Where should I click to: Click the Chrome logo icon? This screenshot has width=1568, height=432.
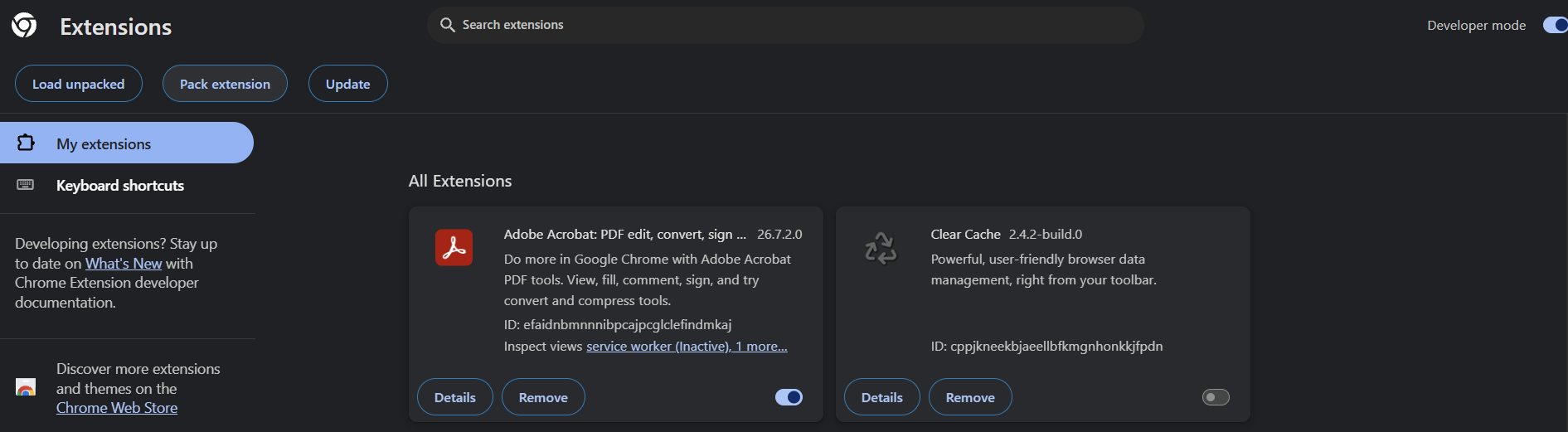click(24, 26)
